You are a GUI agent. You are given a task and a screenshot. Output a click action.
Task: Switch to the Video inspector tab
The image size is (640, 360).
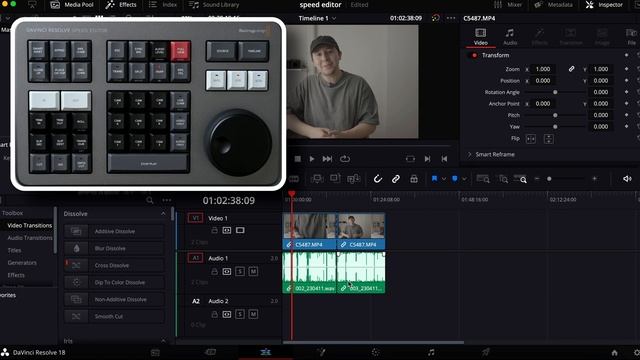(480, 37)
